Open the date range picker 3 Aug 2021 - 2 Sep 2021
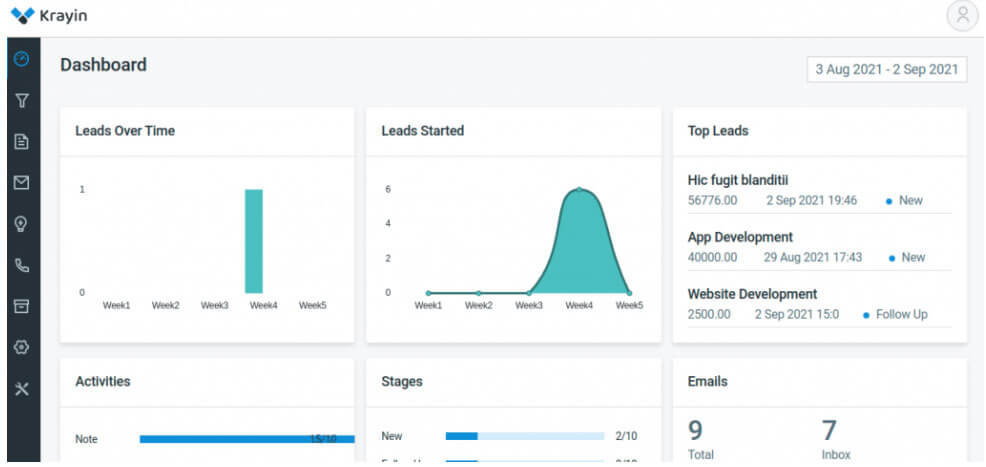The width and height of the screenshot is (986, 467). click(x=887, y=70)
